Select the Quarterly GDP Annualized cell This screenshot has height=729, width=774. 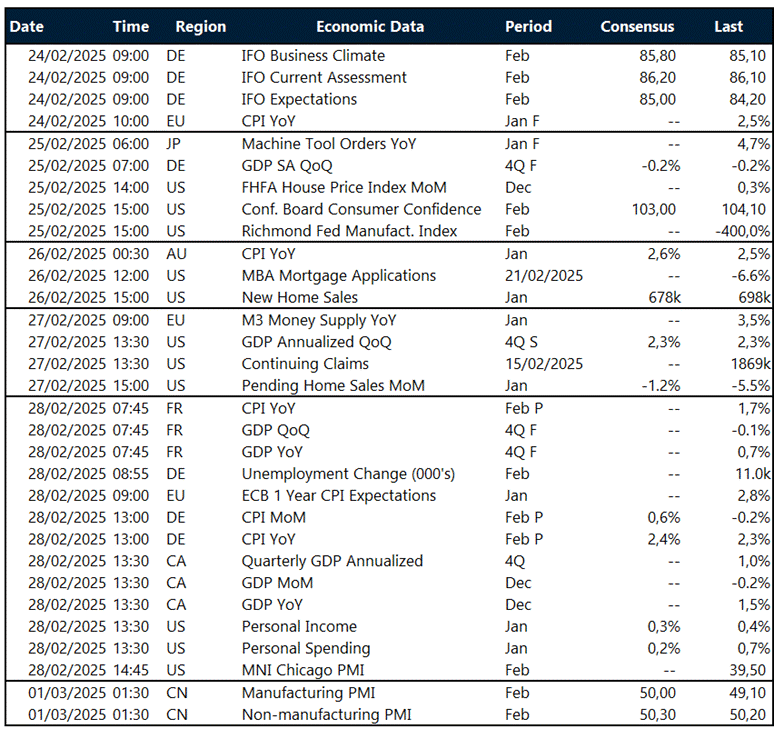click(x=332, y=561)
